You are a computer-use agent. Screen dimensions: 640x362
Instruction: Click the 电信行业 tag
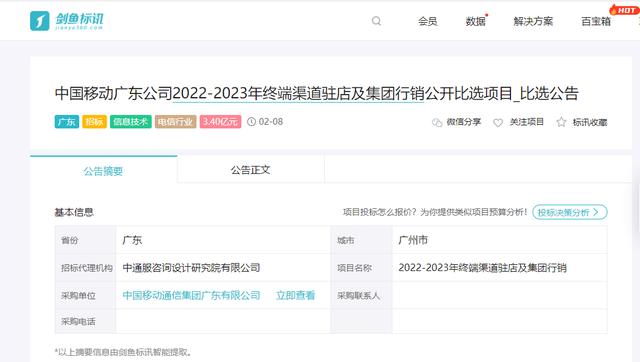click(x=176, y=122)
